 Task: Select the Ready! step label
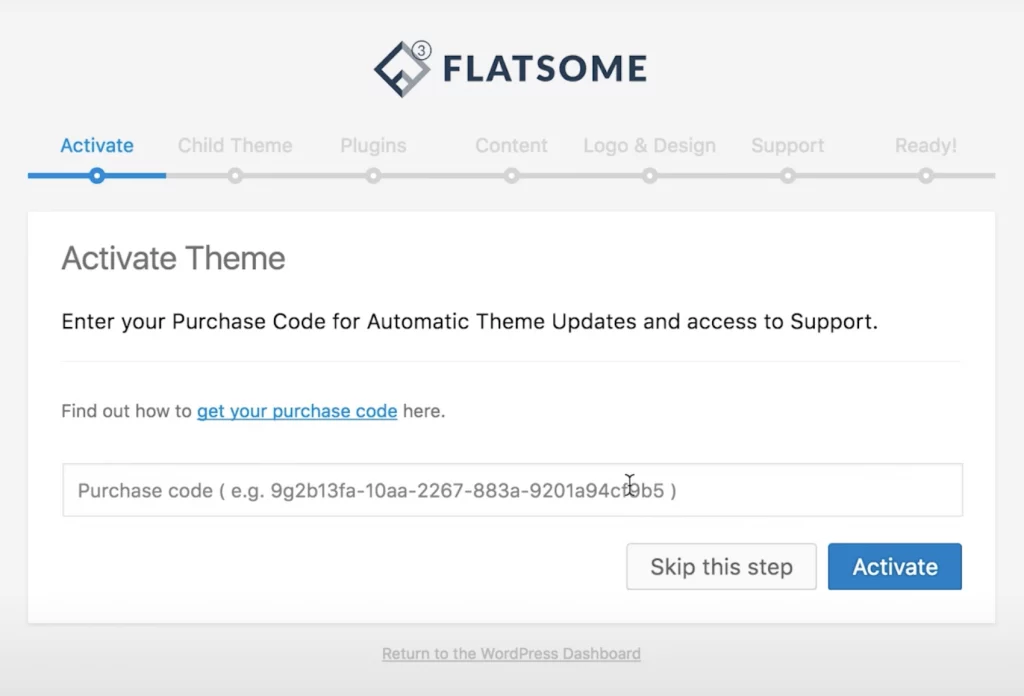click(x=926, y=145)
